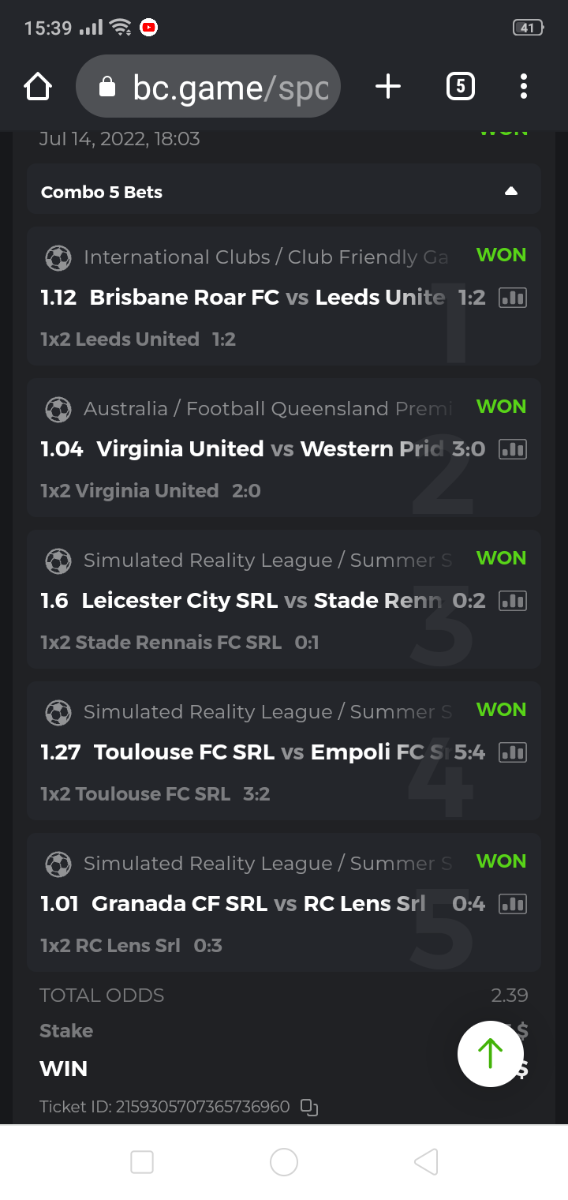The width and height of the screenshot is (568, 1200).
Task: Open stats icon for Granada CF SRL match
Action: [513, 904]
